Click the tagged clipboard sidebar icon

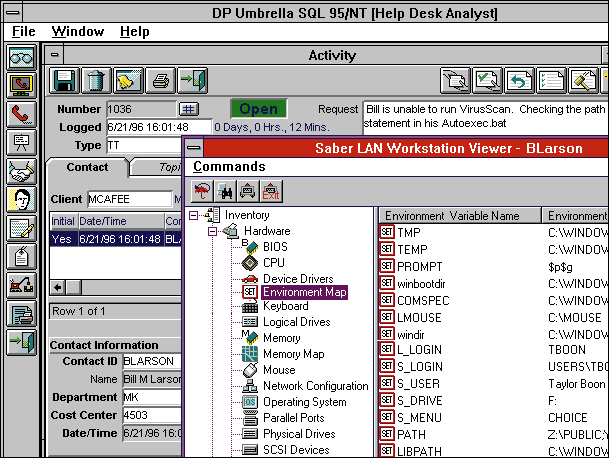click(22, 257)
